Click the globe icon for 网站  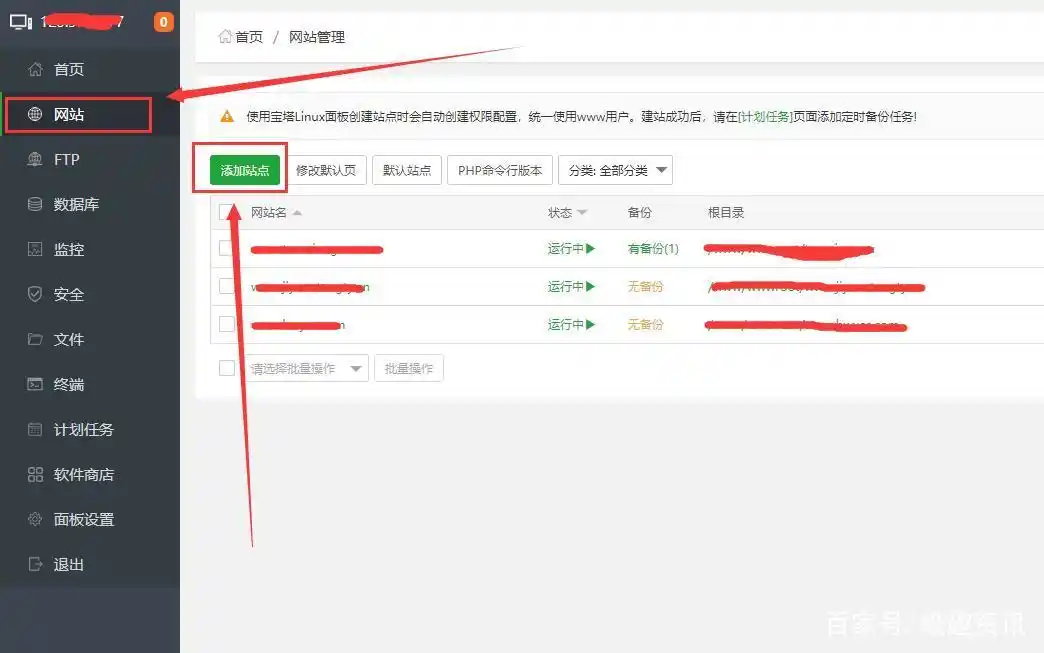click(x=36, y=115)
